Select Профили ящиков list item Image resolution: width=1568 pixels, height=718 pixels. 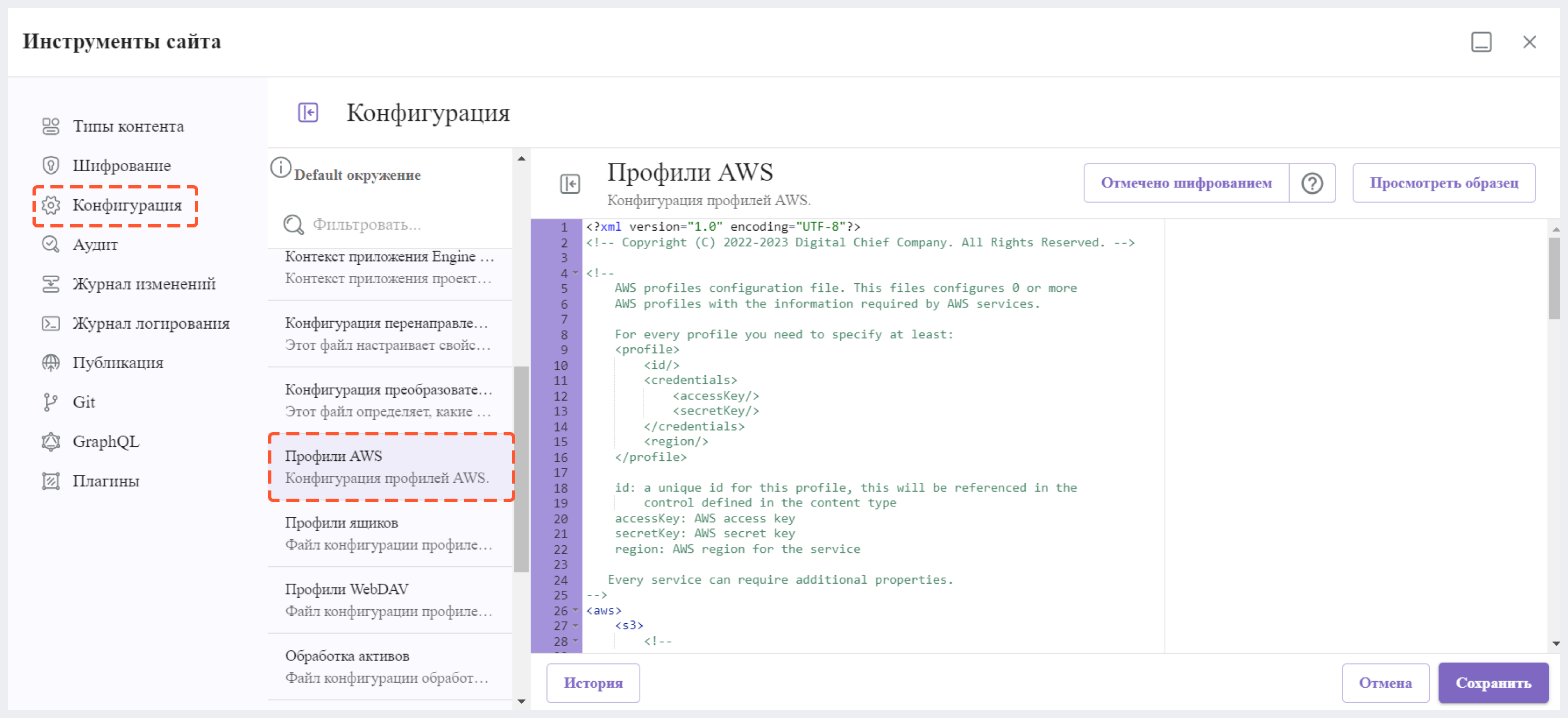tap(389, 534)
